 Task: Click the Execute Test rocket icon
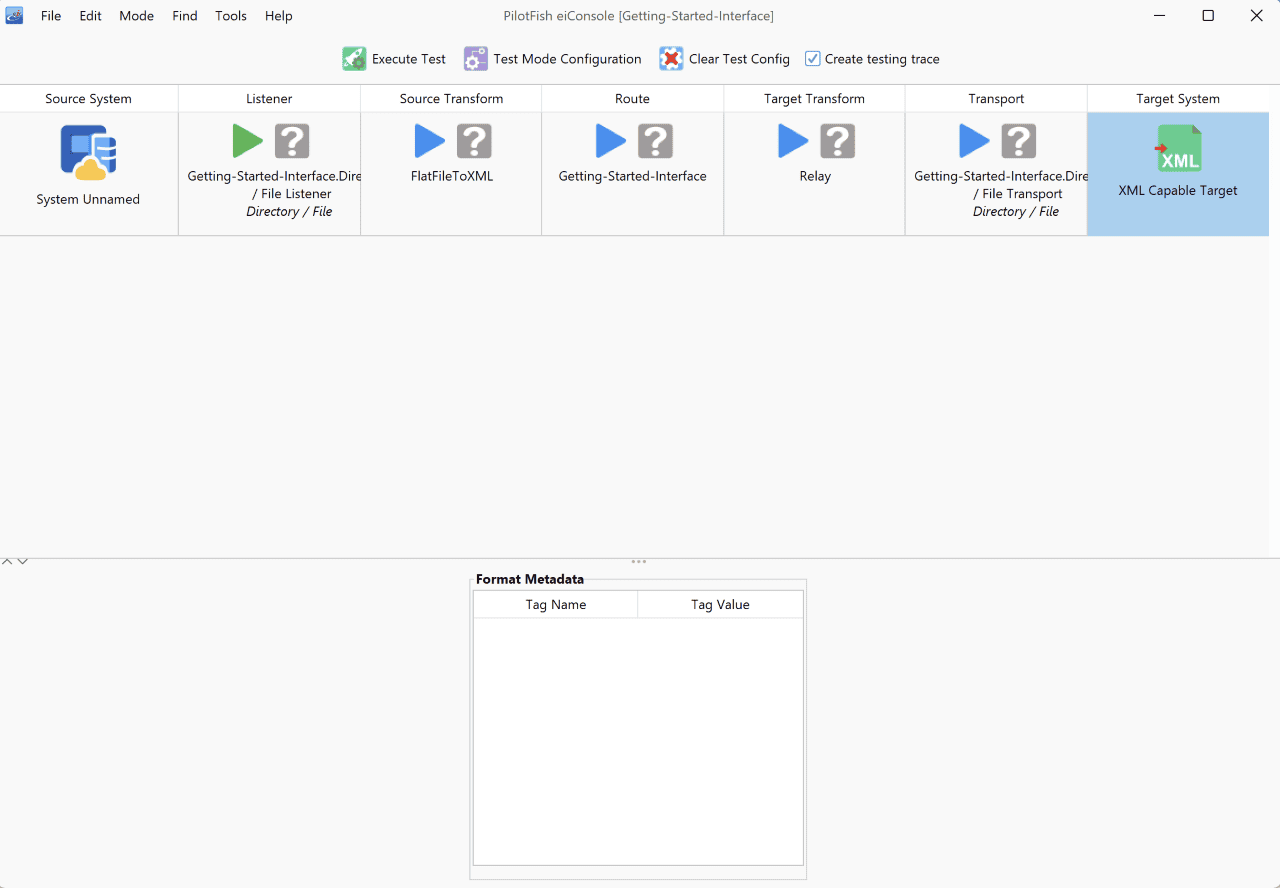point(354,59)
